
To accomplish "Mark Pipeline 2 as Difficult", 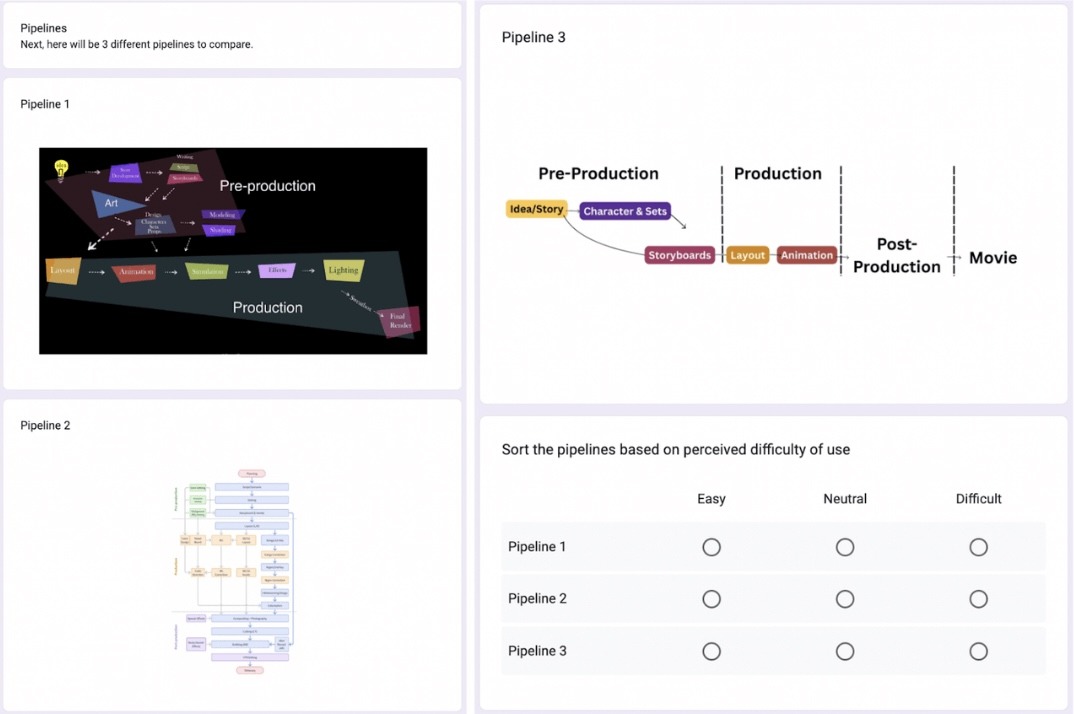I will (x=978, y=599).
